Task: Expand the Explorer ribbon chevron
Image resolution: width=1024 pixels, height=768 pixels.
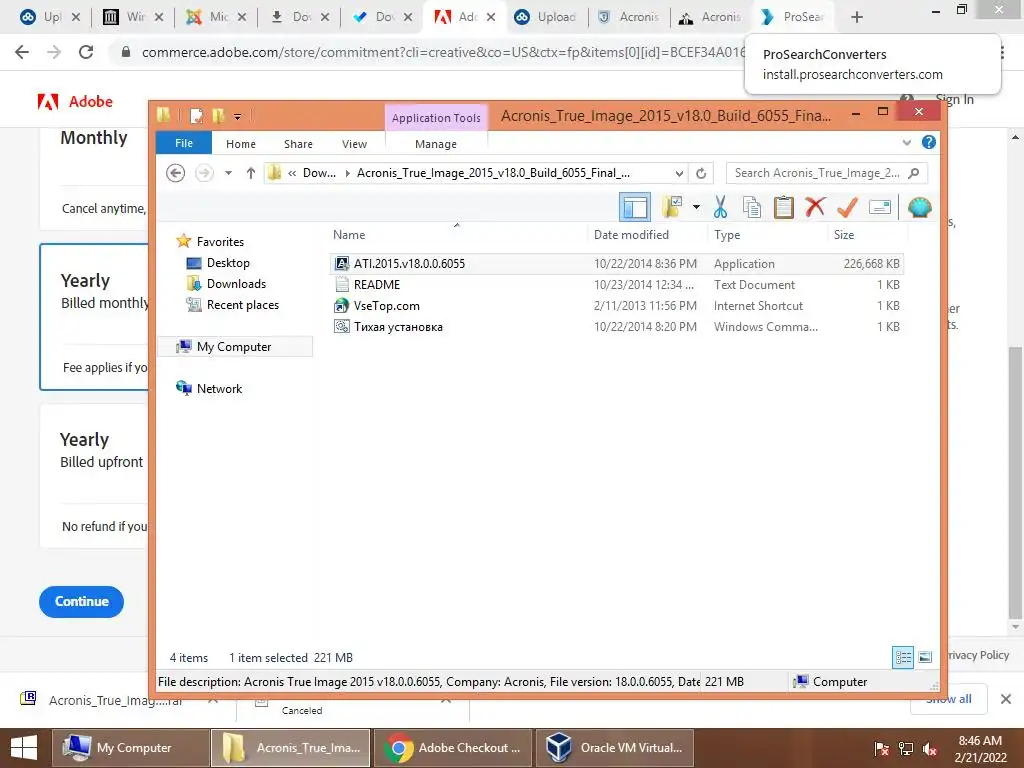Action: pyautogui.click(x=906, y=142)
